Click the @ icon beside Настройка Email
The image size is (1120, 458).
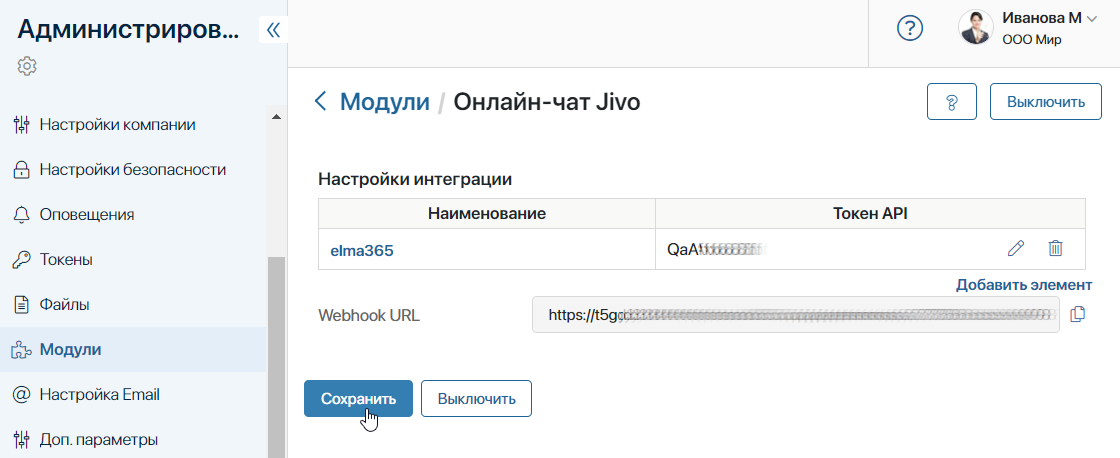click(x=22, y=394)
